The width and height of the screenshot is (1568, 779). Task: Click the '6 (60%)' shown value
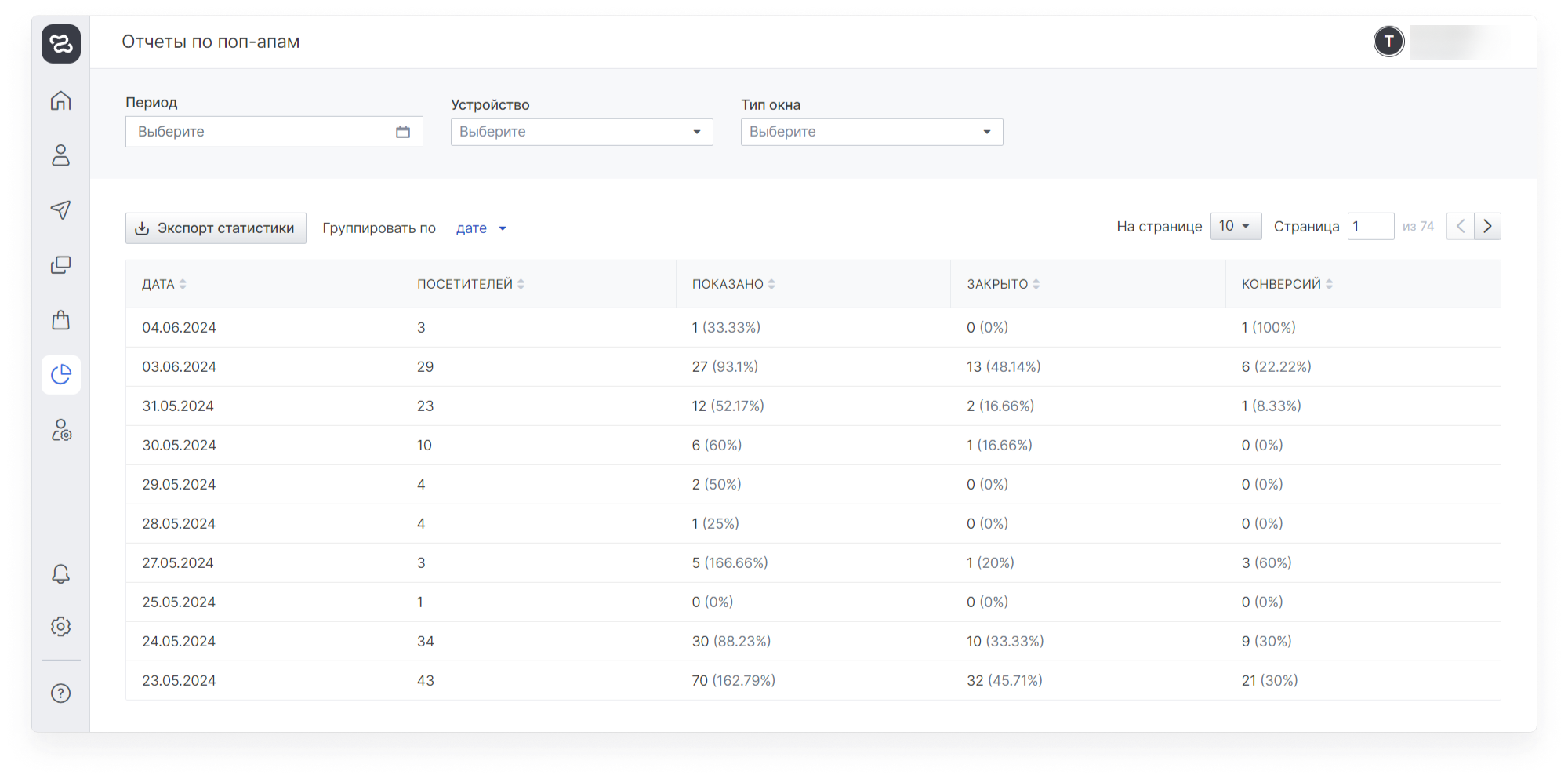tap(717, 445)
